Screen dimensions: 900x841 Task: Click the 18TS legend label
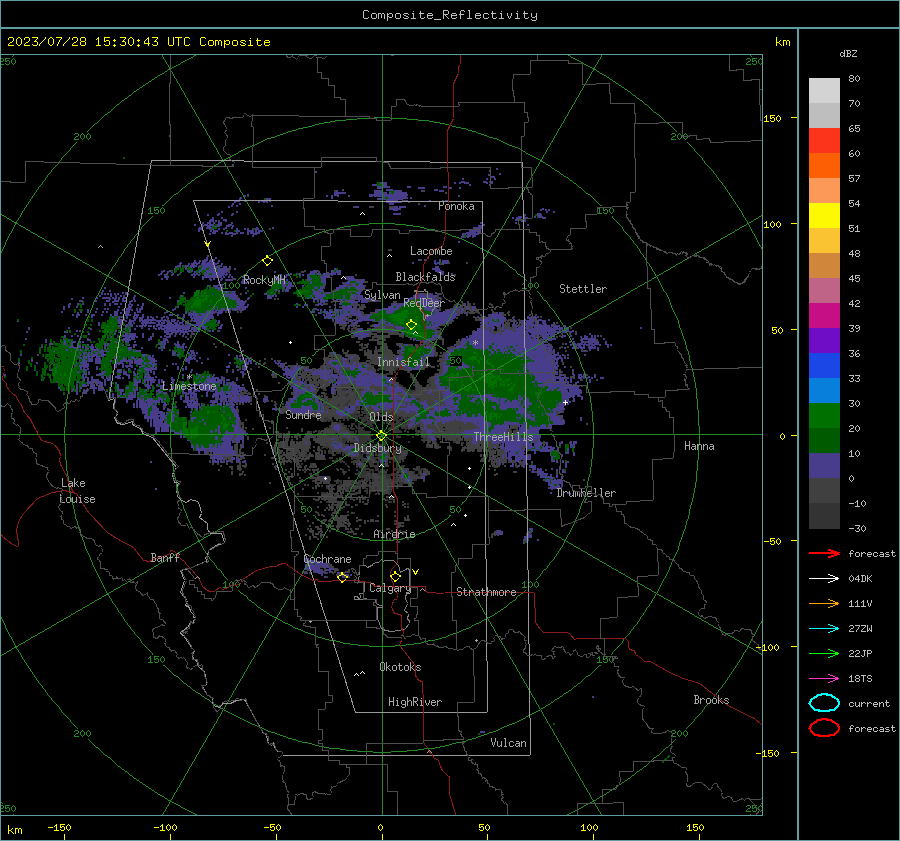click(x=860, y=679)
